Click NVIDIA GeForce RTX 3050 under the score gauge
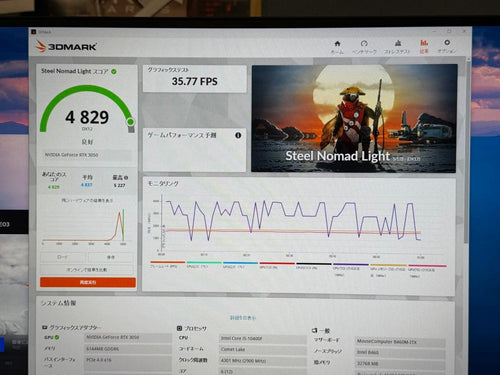Viewport: 500px width, 375px height. [x=71, y=155]
